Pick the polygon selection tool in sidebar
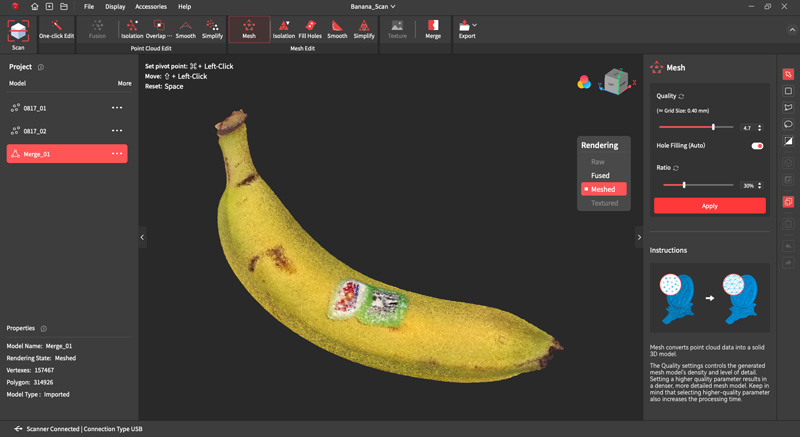Image resolution: width=800 pixels, height=437 pixels. [x=788, y=108]
